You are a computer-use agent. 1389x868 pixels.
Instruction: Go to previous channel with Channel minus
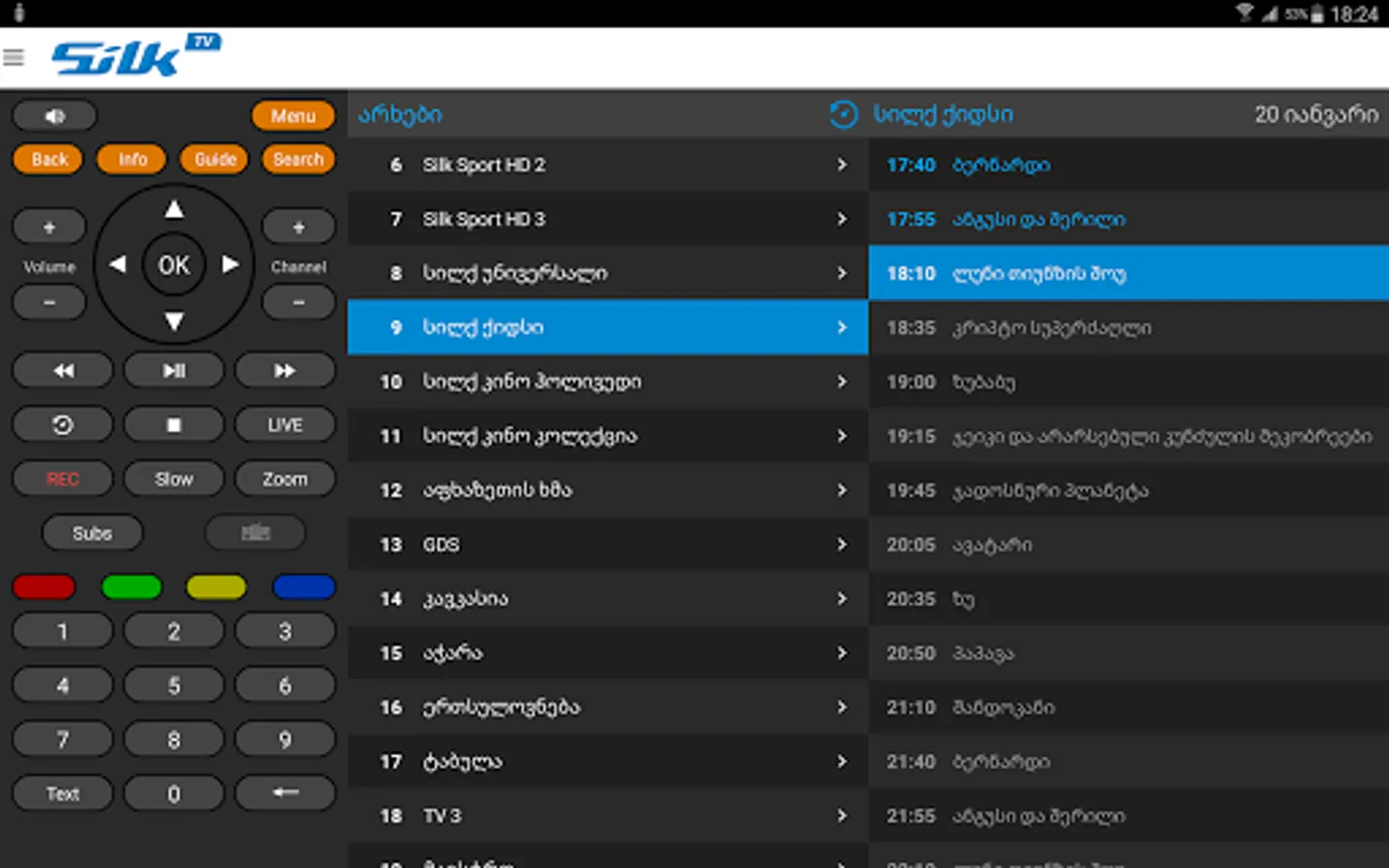coord(299,303)
